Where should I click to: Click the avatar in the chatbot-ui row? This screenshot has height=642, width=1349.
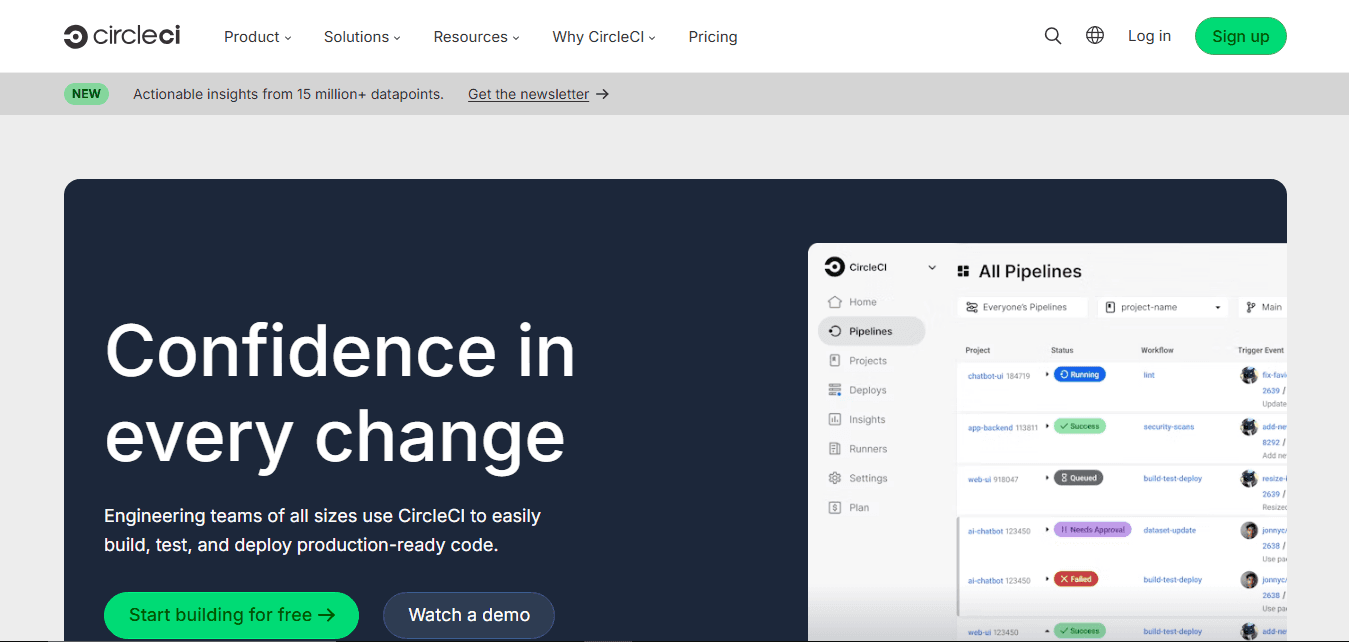(x=1249, y=375)
